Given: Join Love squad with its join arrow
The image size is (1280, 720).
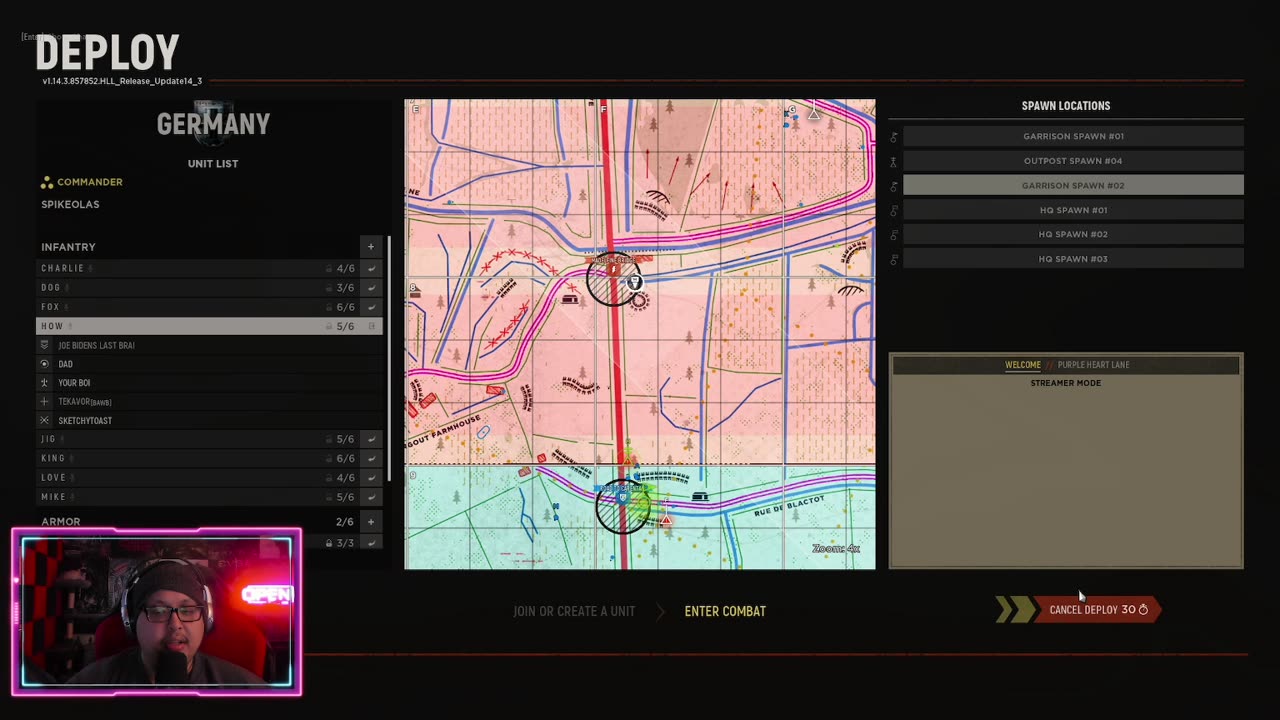Looking at the screenshot, I should point(372,478).
